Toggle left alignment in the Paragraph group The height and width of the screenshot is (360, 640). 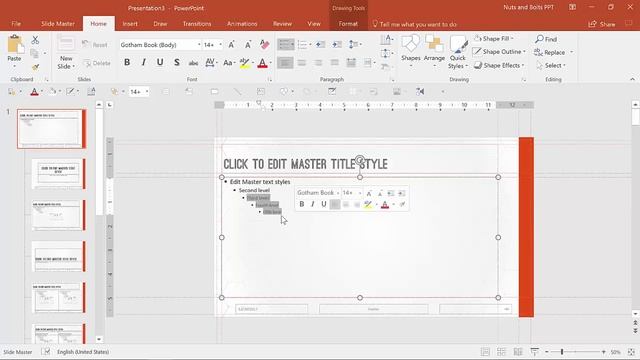click(285, 62)
